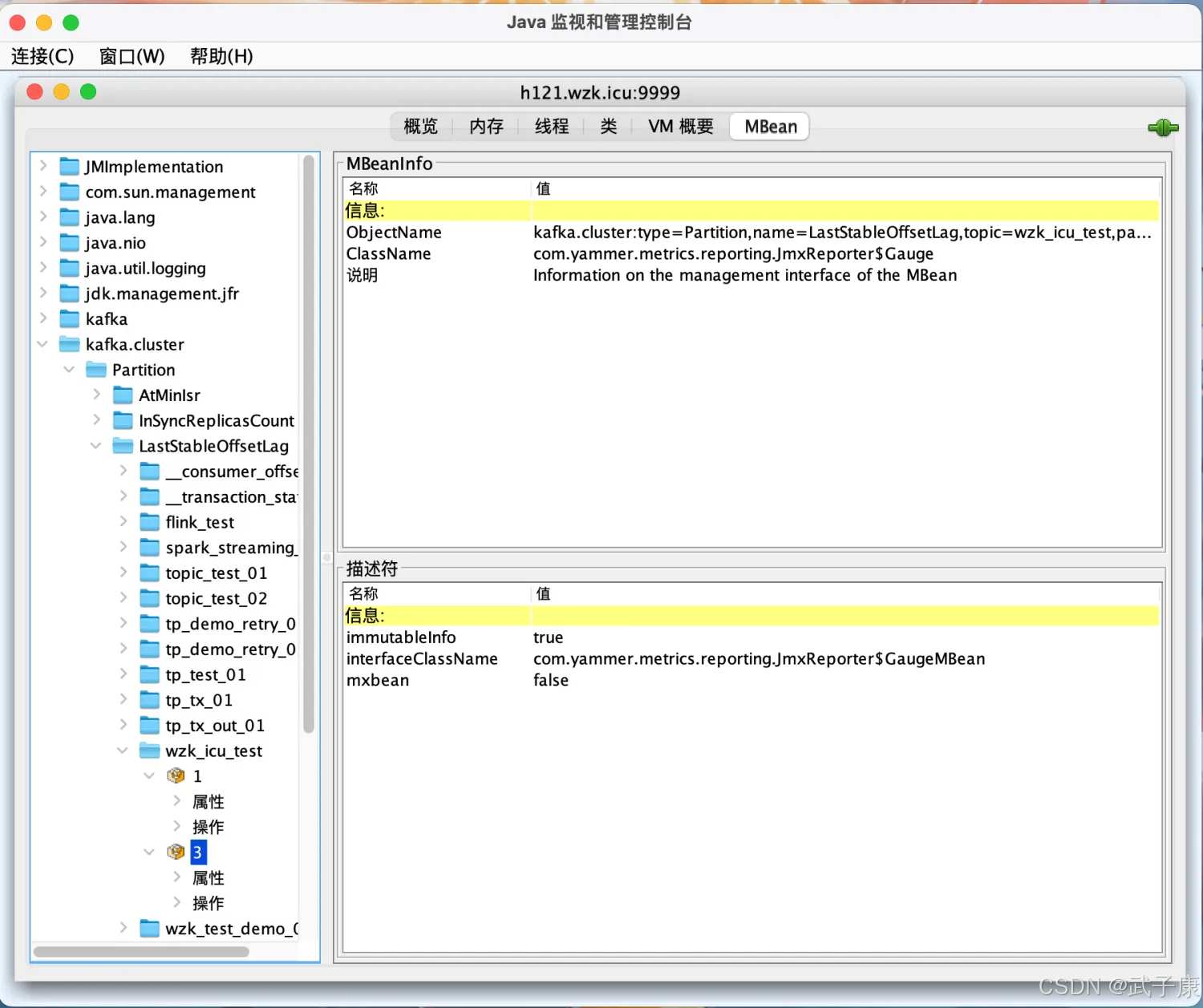Click the LastStableOffsetLag folder icon

pos(123,446)
